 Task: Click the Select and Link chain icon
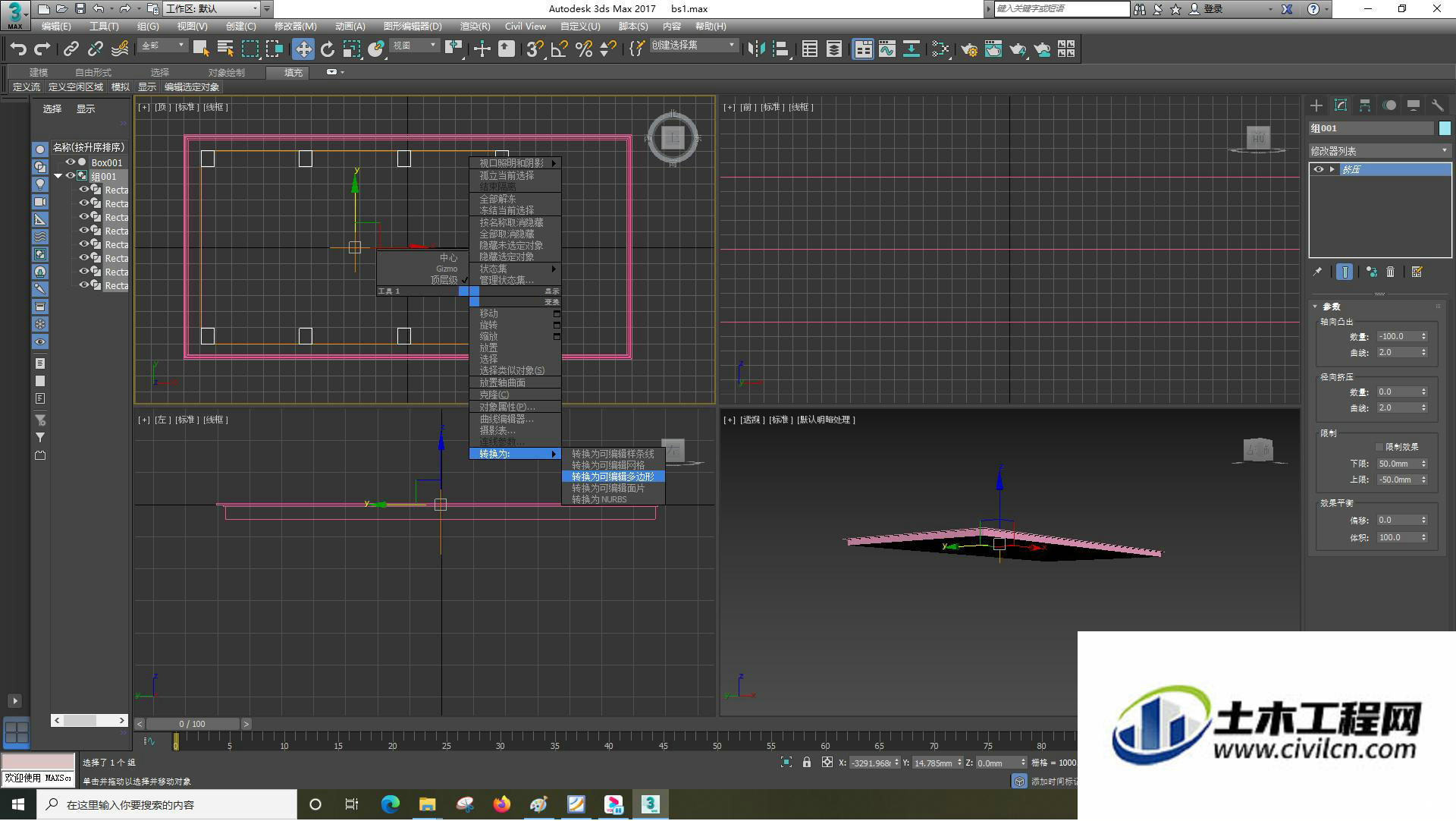[x=71, y=49]
